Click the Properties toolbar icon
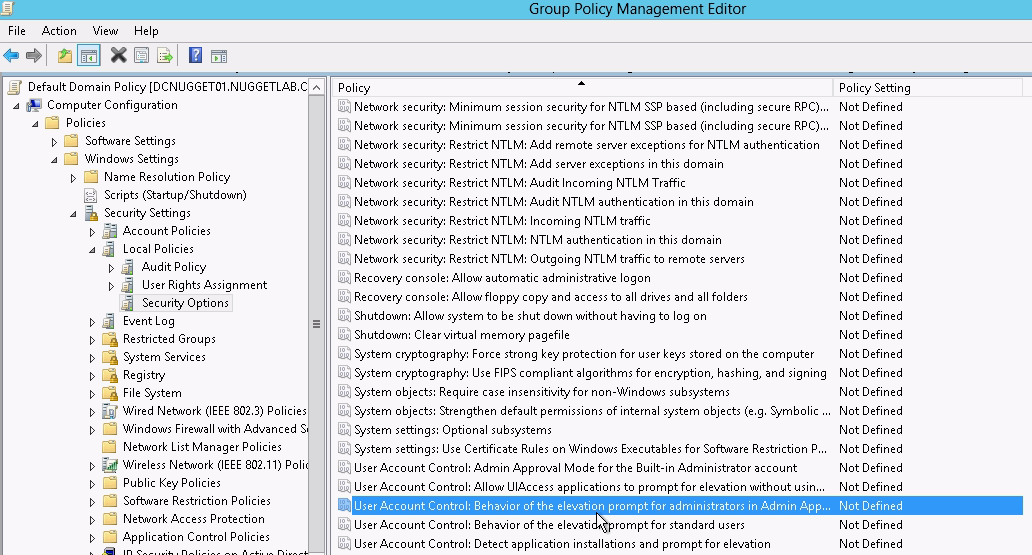 pyautogui.click(x=142, y=56)
